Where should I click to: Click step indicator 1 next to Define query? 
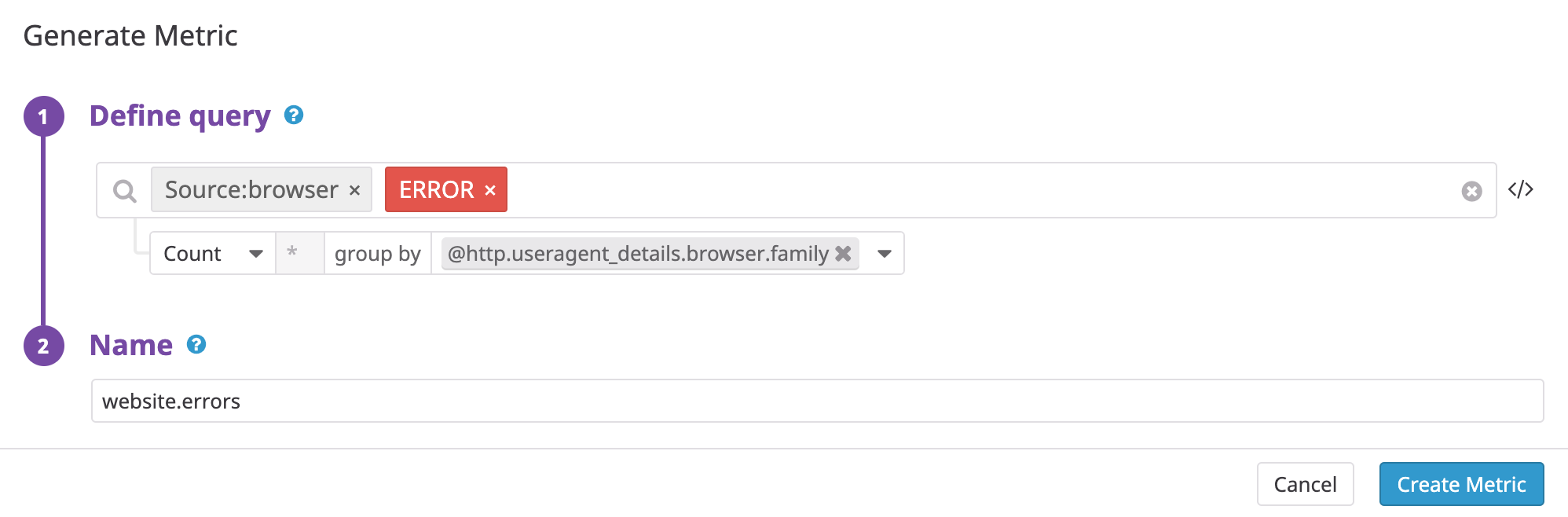45,115
